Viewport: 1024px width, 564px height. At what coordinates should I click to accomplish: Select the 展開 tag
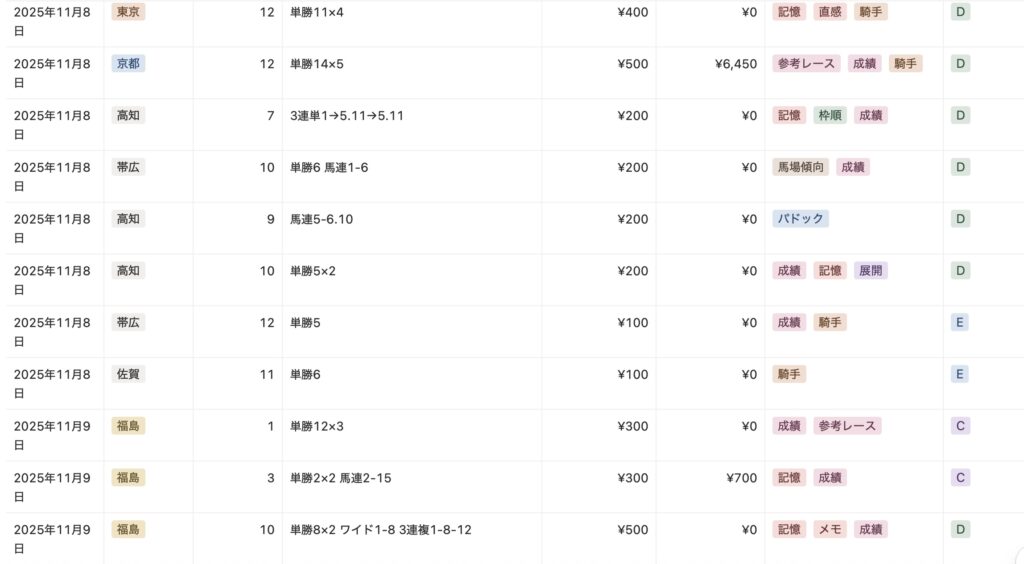click(870, 271)
